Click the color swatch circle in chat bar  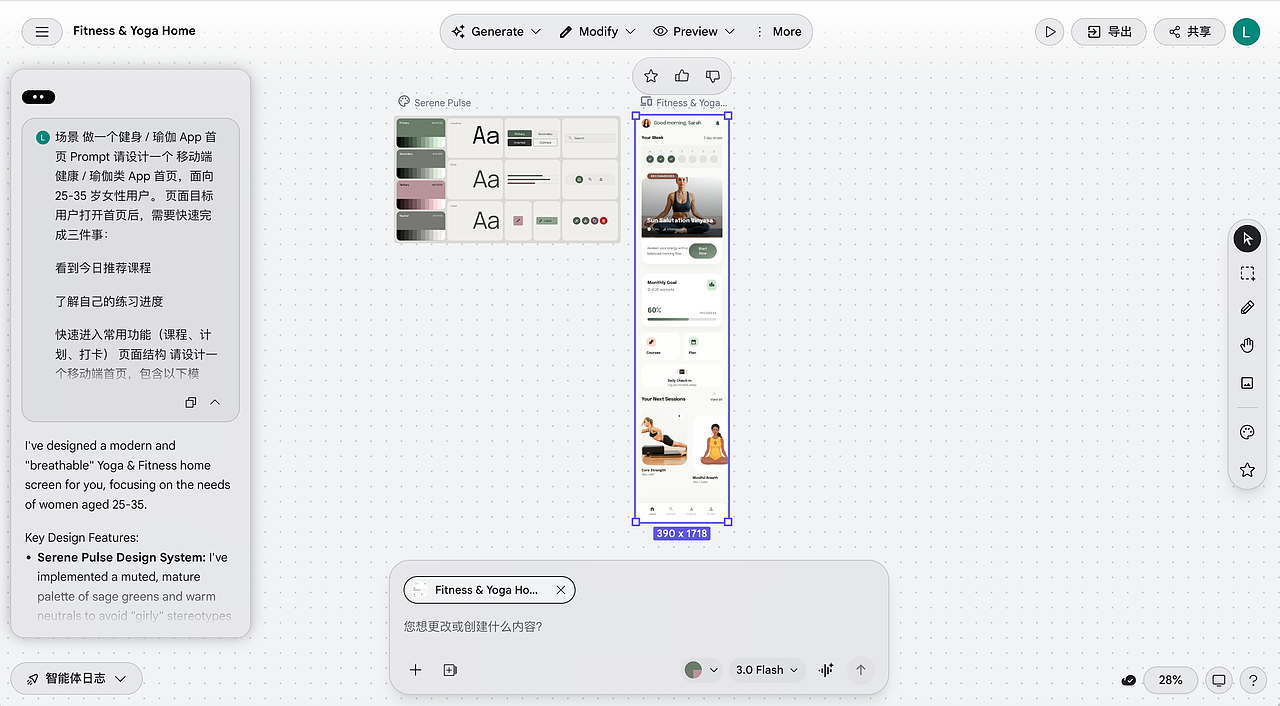695,670
